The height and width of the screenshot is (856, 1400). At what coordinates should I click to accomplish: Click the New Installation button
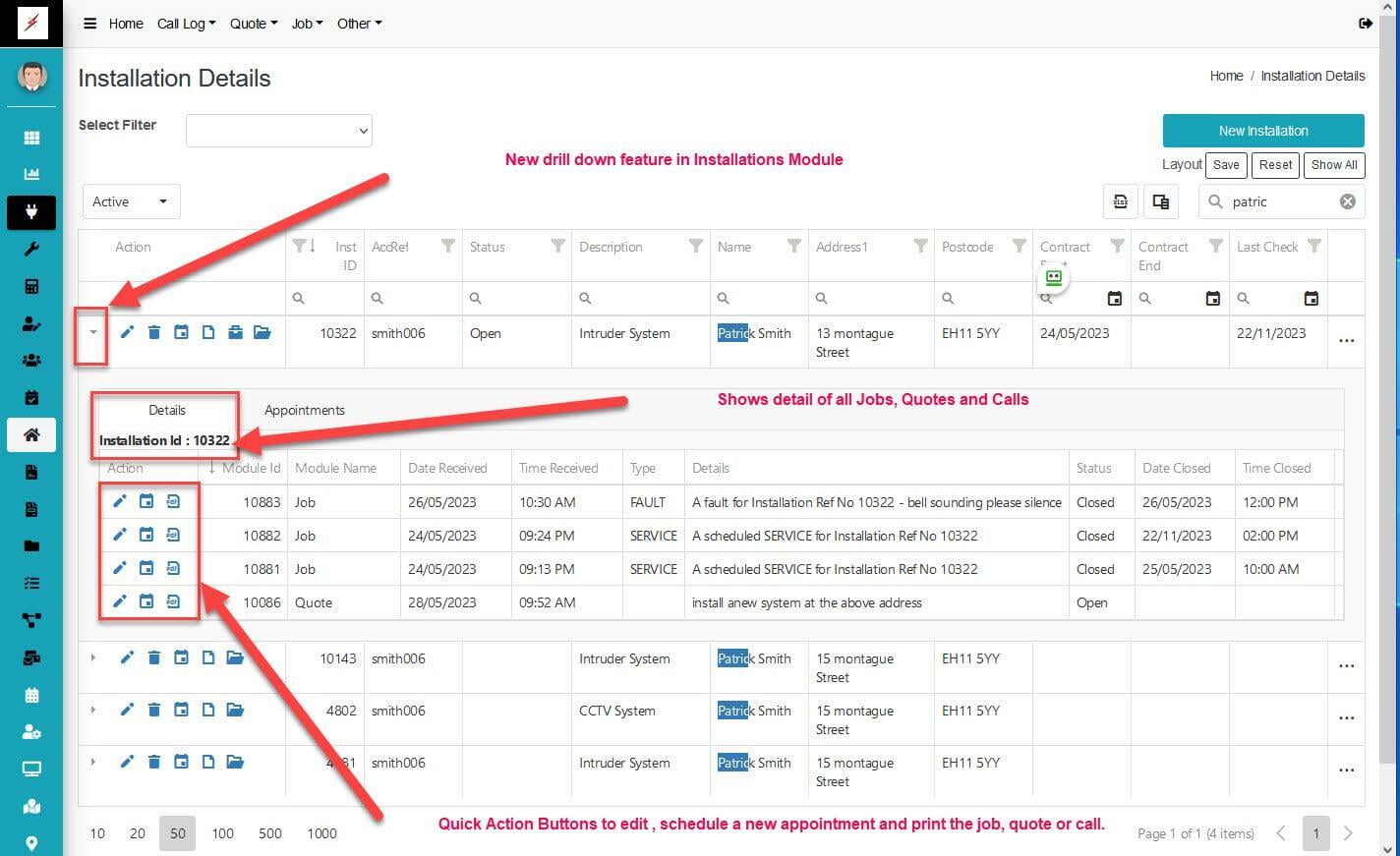click(1262, 131)
